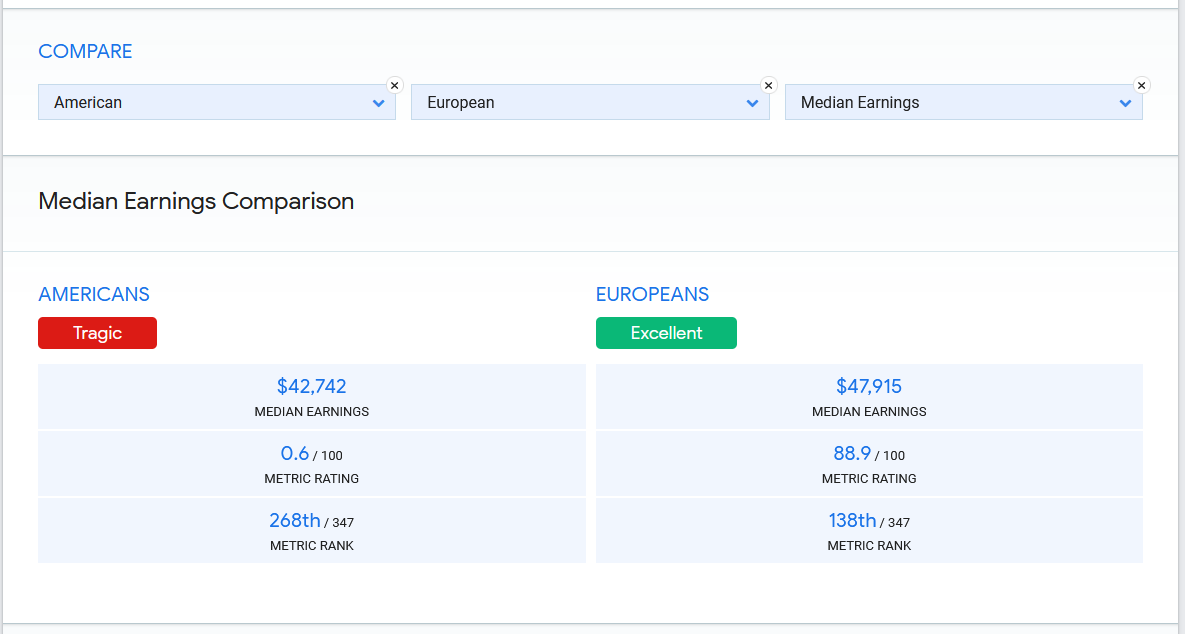Remove the European comparison selection
The image size is (1185, 634).
tap(768, 86)
